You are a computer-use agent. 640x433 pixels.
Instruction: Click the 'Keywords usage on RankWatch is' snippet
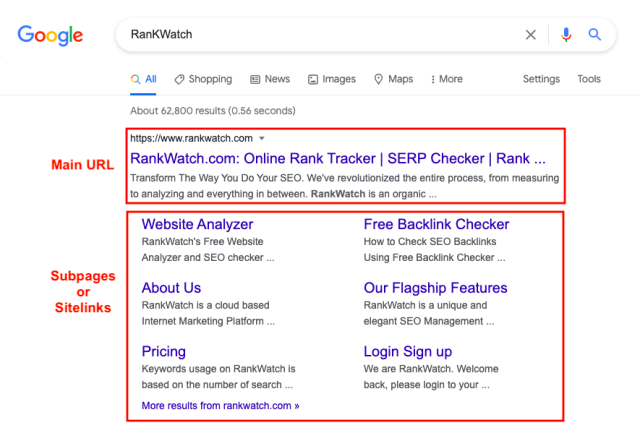tap(218, 377)
